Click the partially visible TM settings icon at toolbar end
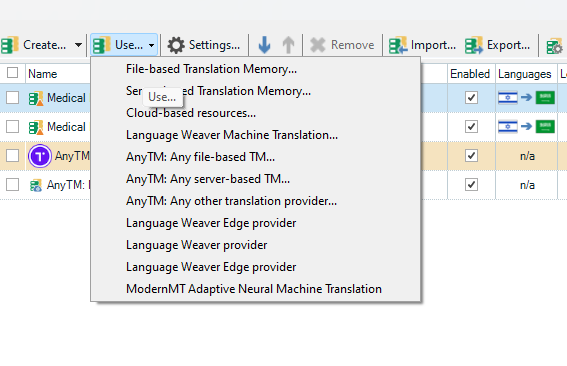Image resolution: width=567 pixels, height=366 pixels. (555, 46)
